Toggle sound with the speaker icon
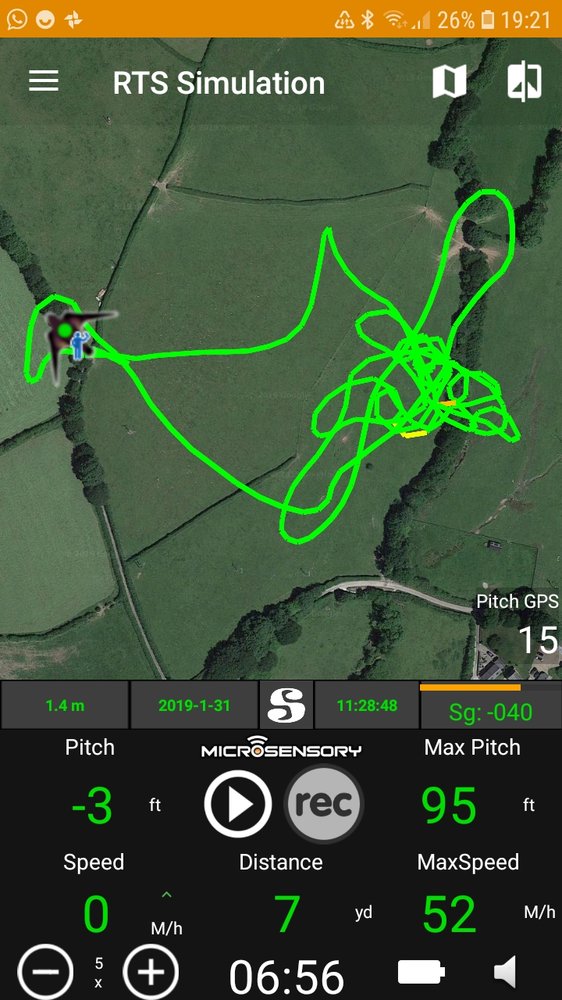 tap(505, 973)
